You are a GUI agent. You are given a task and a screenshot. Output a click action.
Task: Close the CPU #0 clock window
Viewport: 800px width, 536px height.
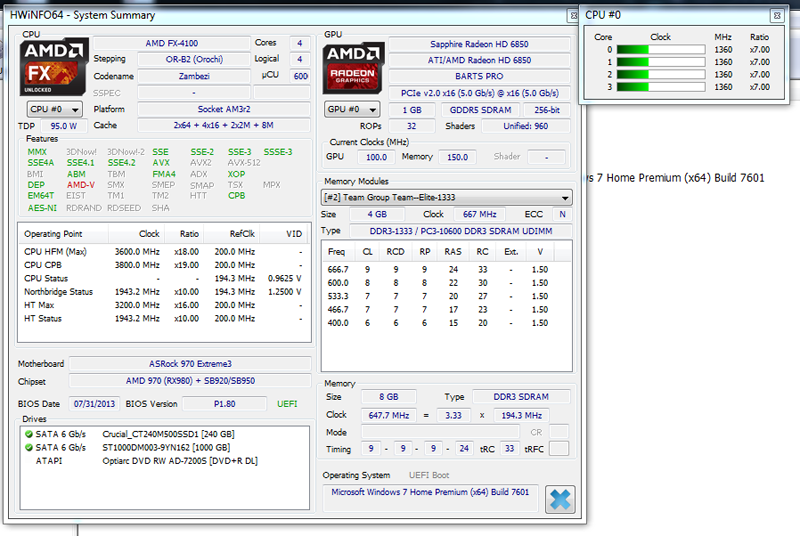(777, 15)
